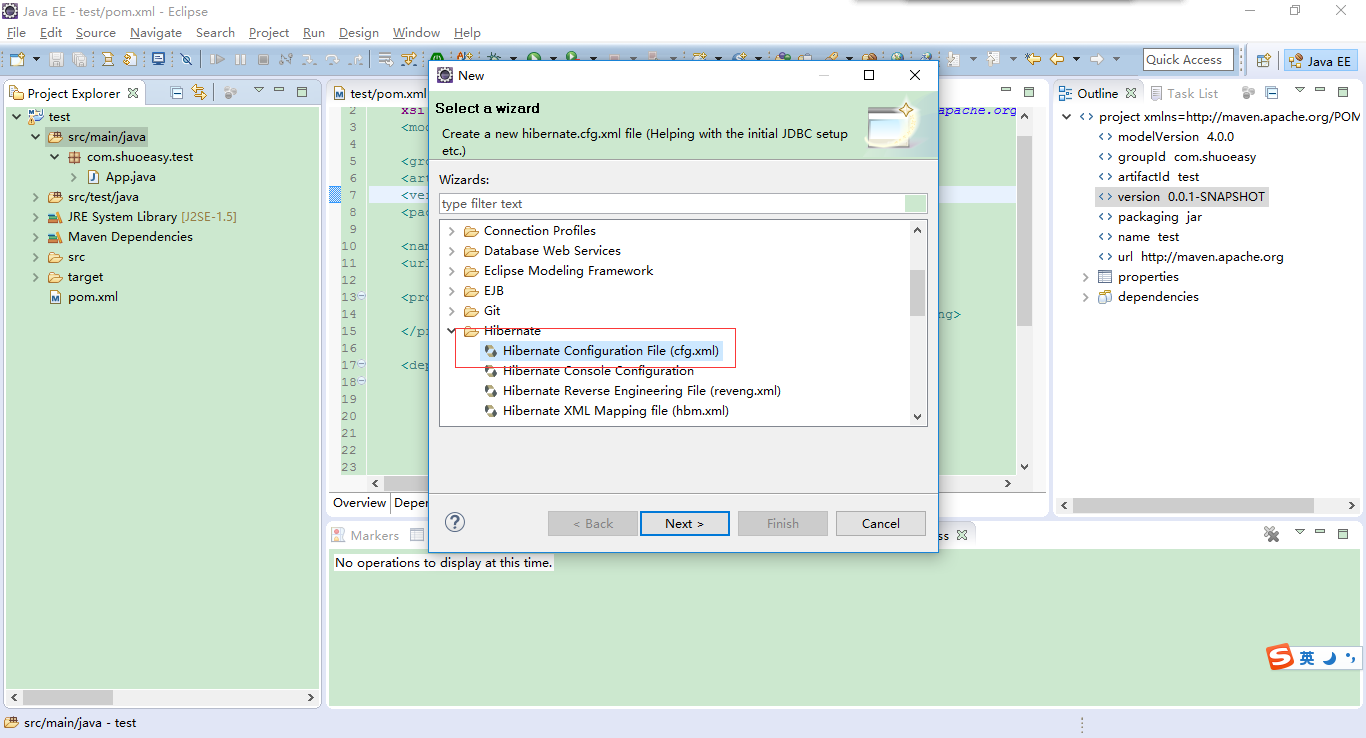Image resolution: width=1366 pixels, height=738 pixels.
Task: Switch to the Overview editor tab
Action: 360,503
